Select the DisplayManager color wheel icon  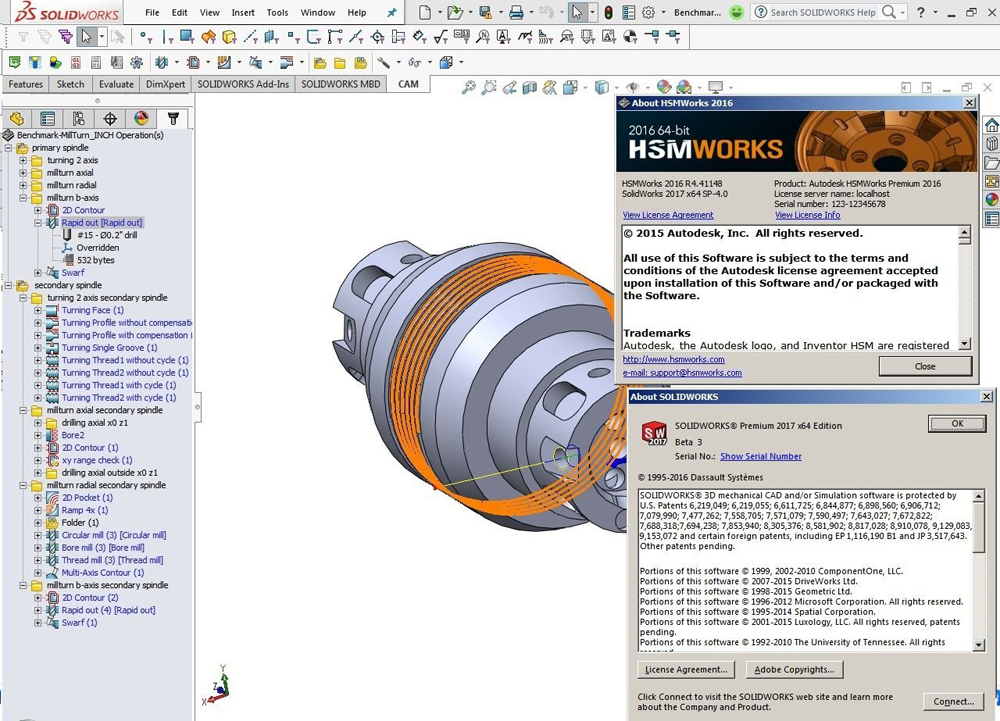click(x=141, y=120)
